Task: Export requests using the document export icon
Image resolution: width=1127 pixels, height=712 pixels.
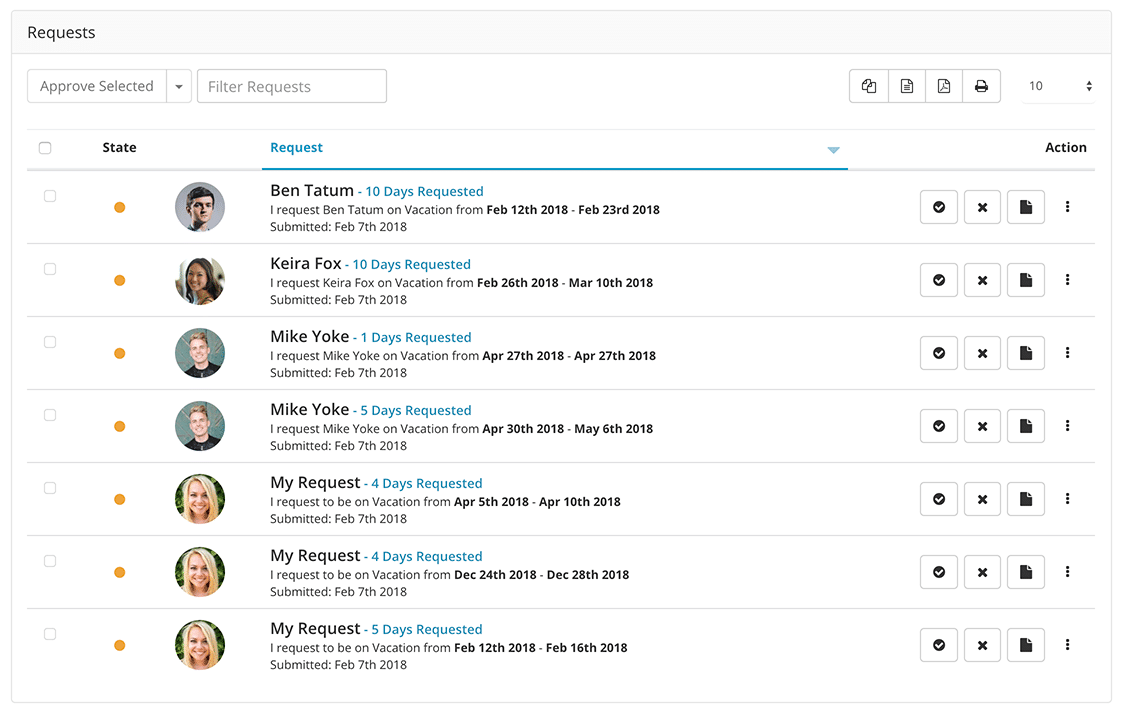Action: (905, 86)
